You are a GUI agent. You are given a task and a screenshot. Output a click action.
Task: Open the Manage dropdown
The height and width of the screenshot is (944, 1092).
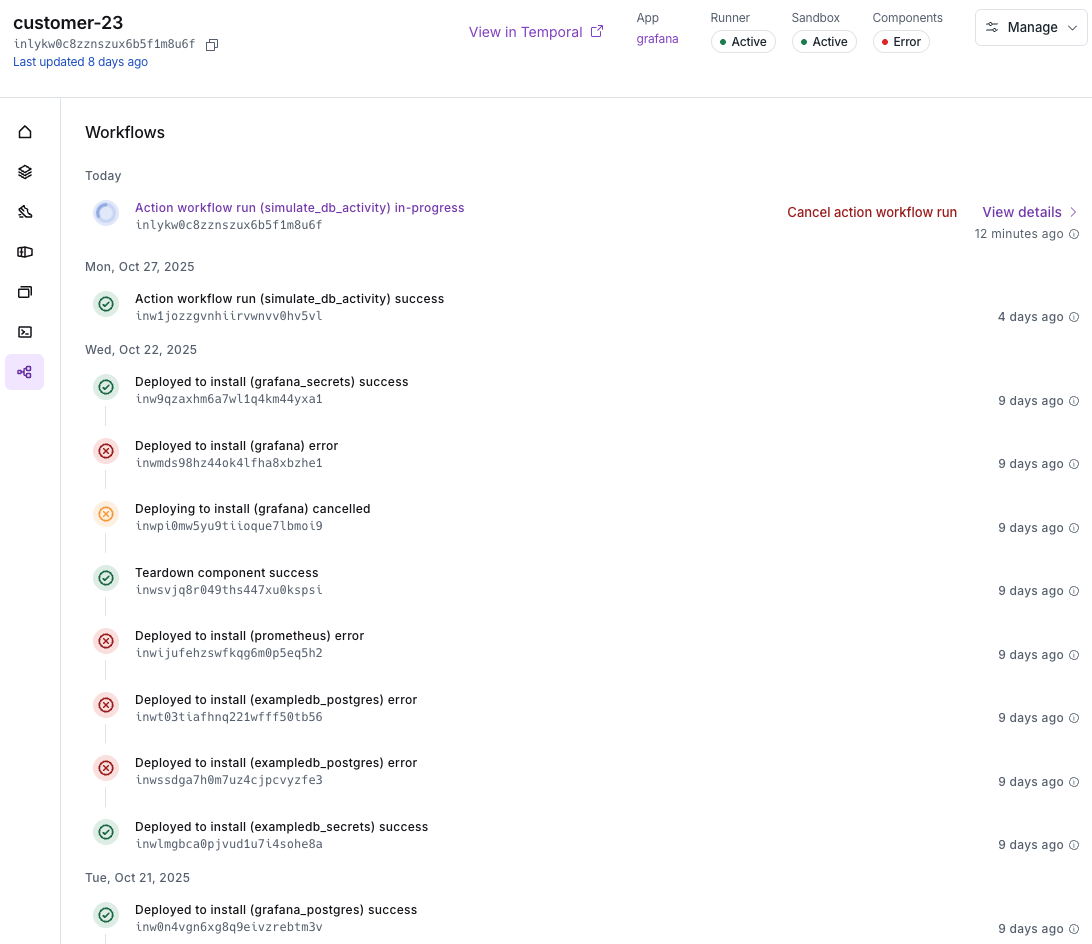[x=1030, y=27]
